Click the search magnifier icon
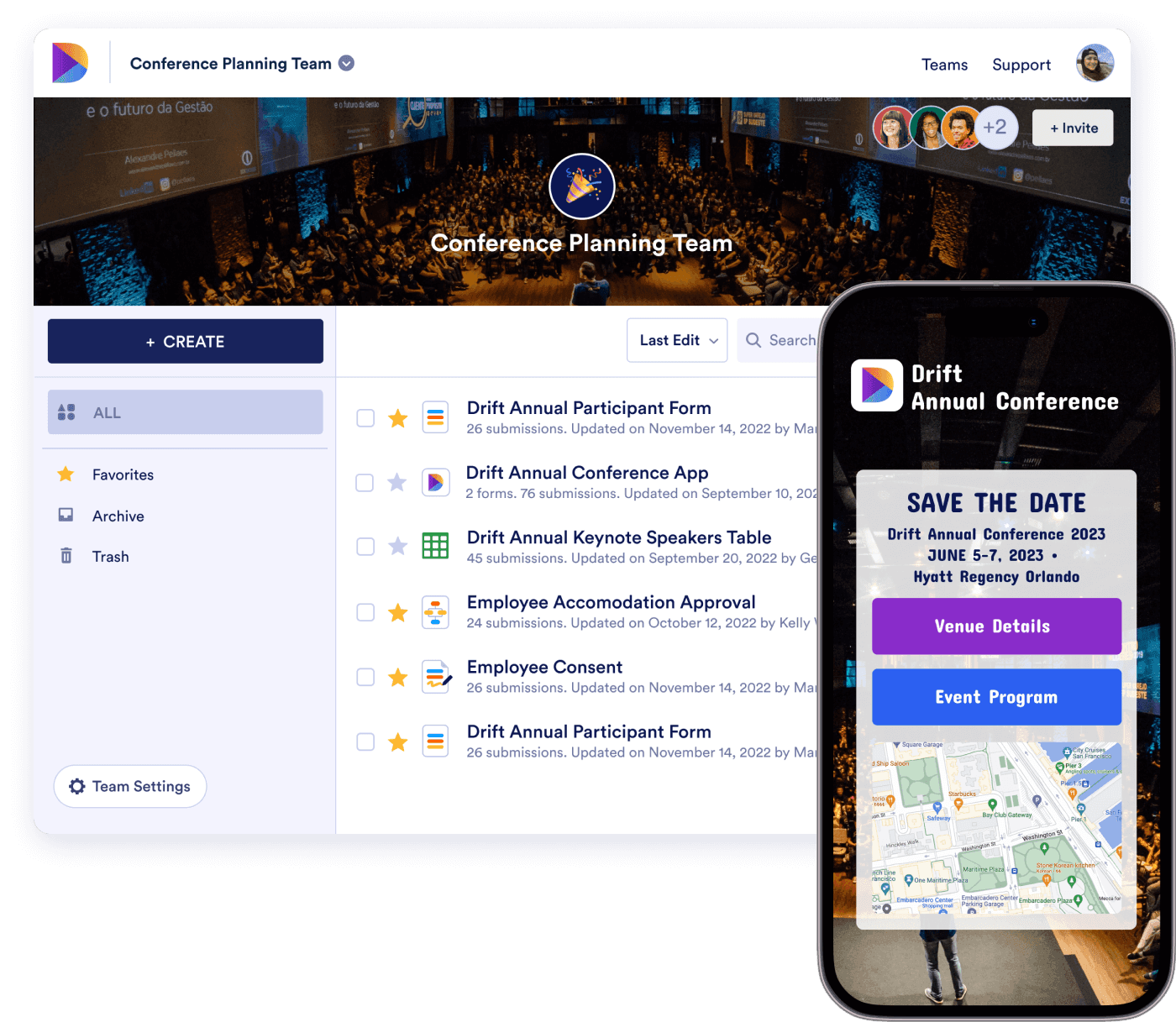 coord(753,340)
